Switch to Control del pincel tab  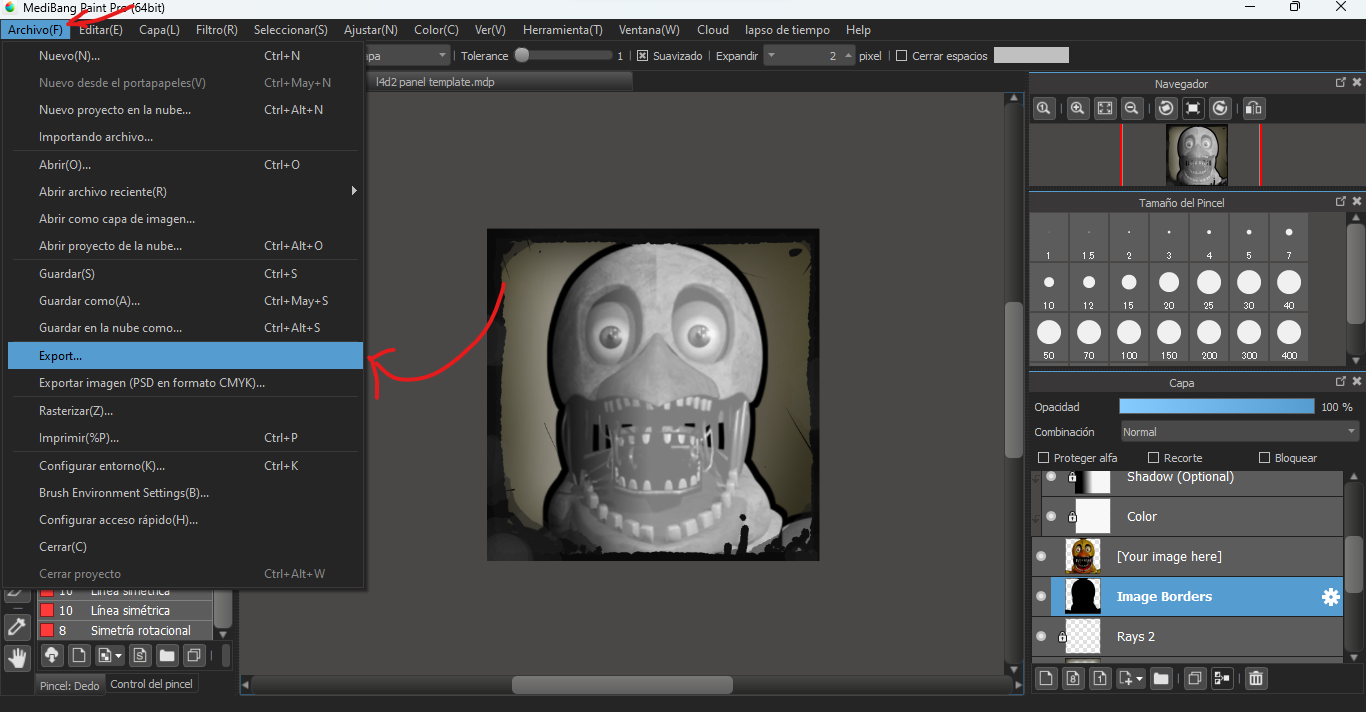(x=151, y=684)
